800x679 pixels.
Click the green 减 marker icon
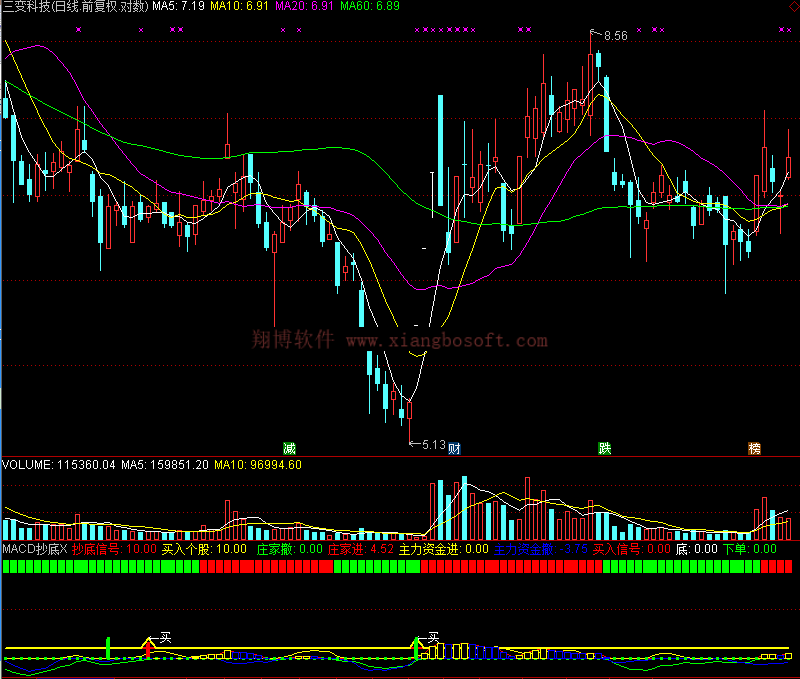coord(290,447)
